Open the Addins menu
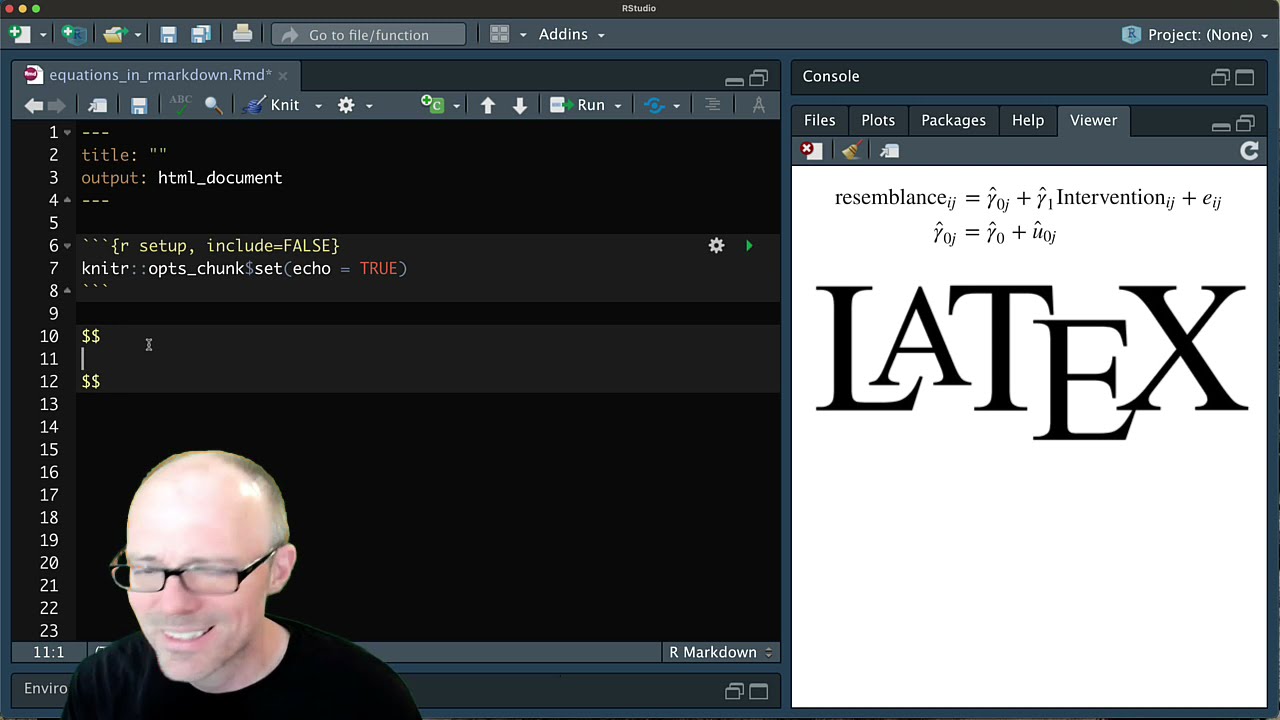The width and height of the screenshot is (1280, 720). [572, 34]
